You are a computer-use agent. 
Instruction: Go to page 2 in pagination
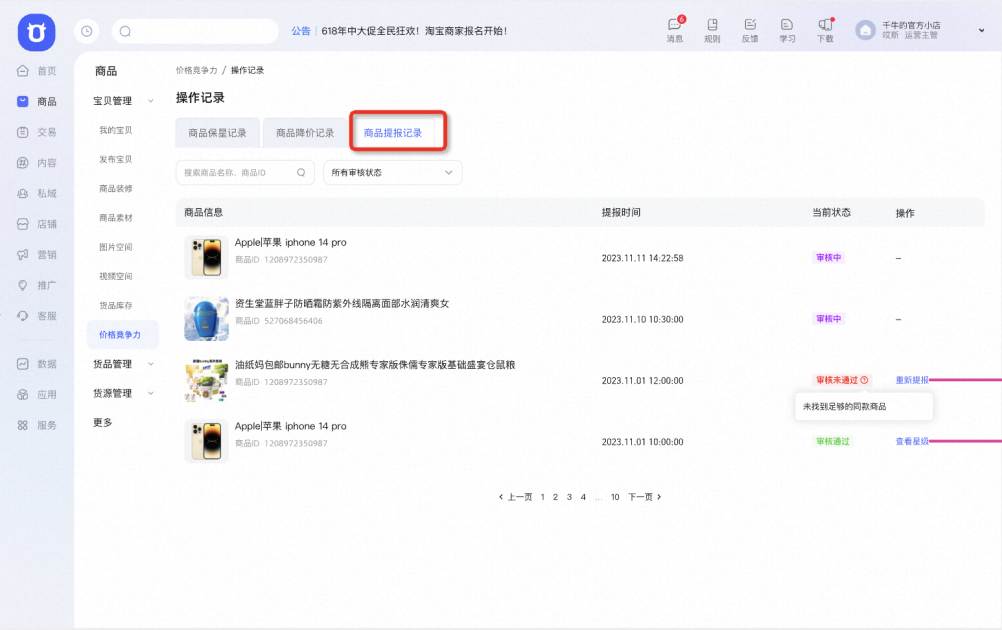pyautogui.click(x=555, y=497)
